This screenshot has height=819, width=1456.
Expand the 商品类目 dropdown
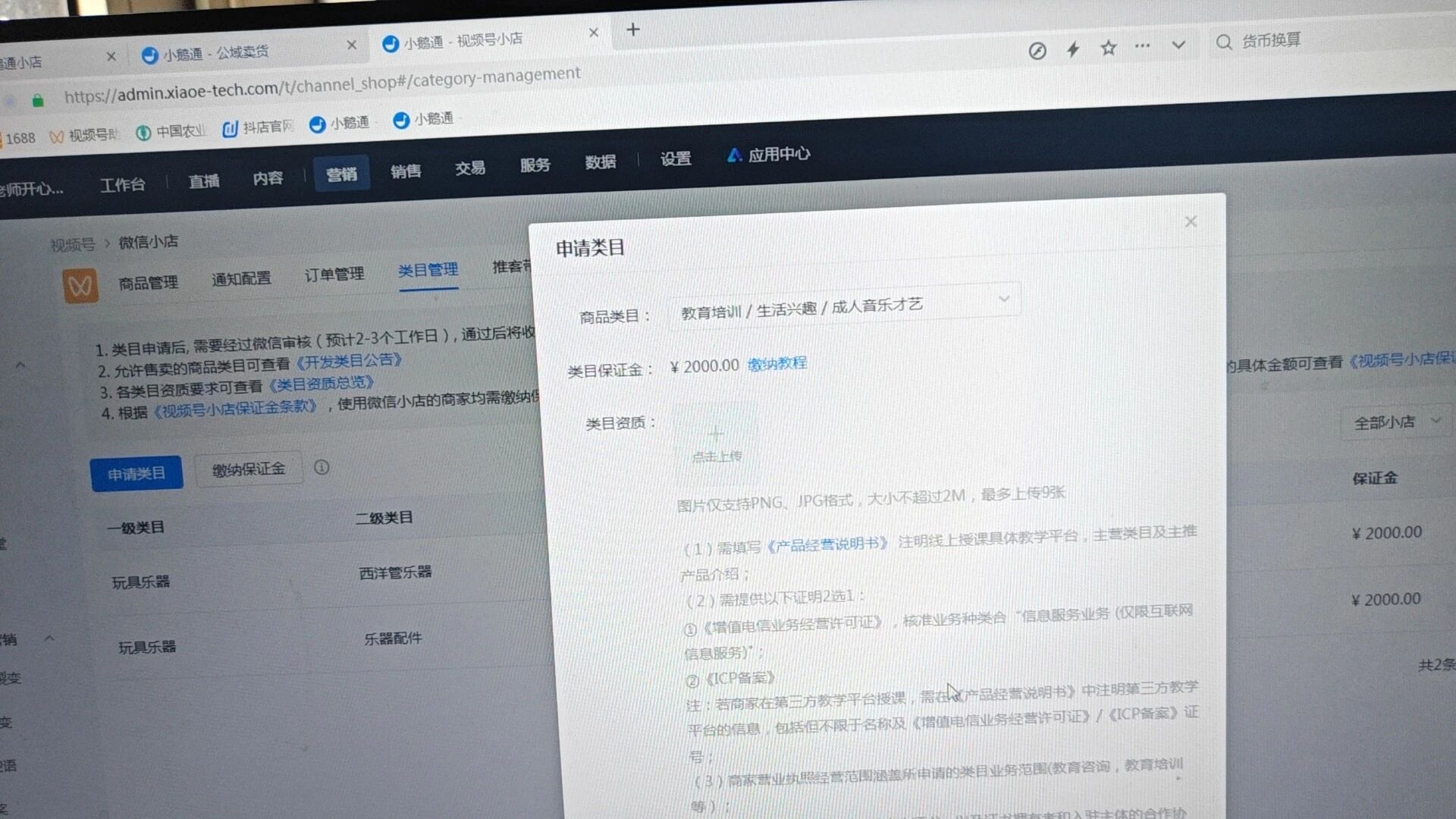click(1003, 300)
